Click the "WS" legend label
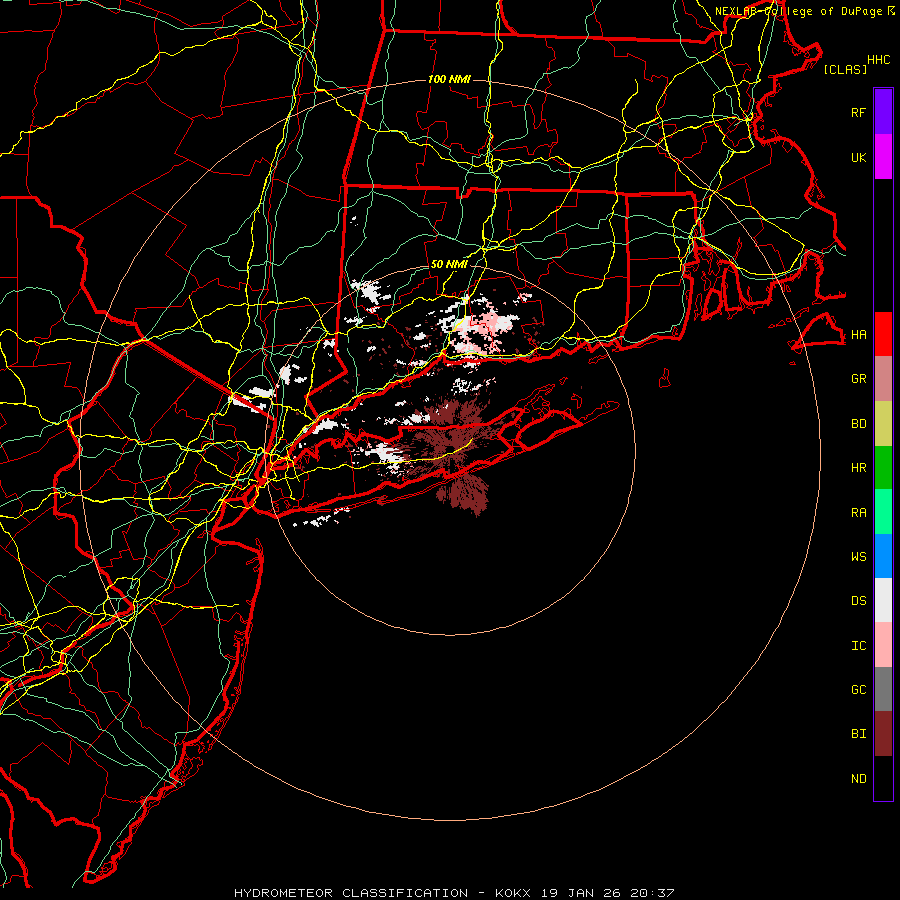Screen dimensions: 900x900 [x=858, y=557]
